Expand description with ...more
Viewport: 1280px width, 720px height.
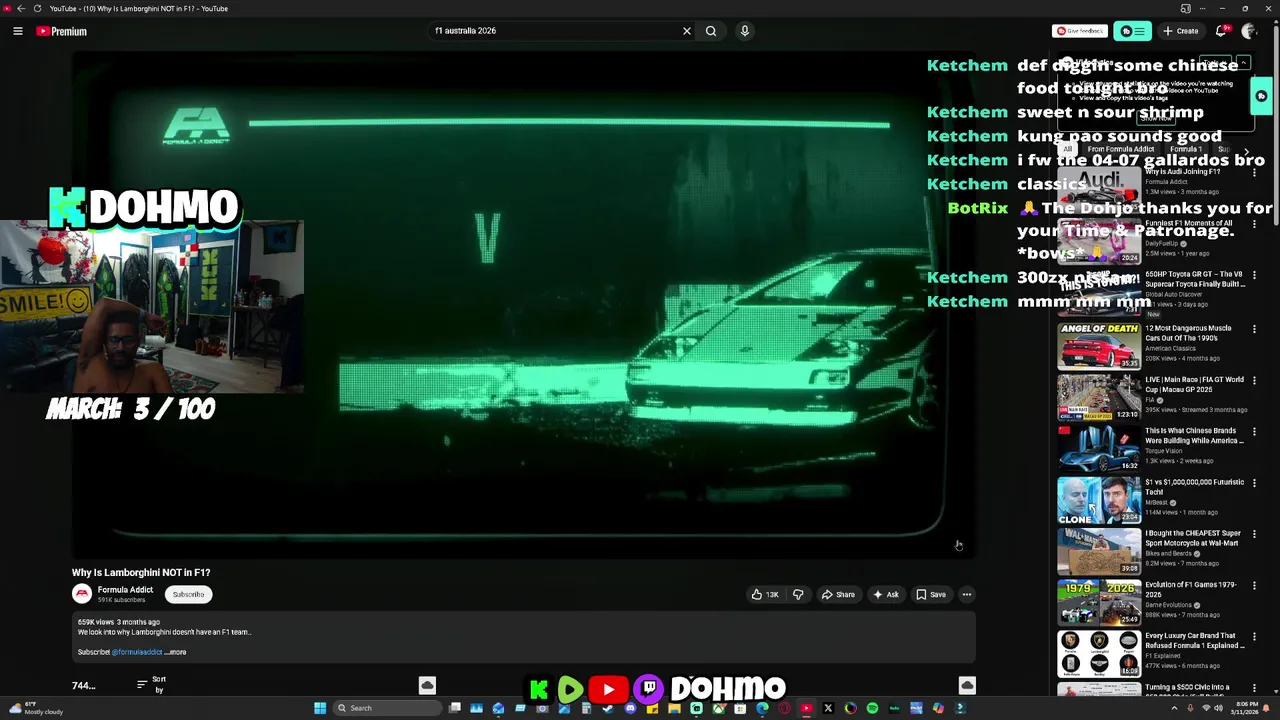176,652
